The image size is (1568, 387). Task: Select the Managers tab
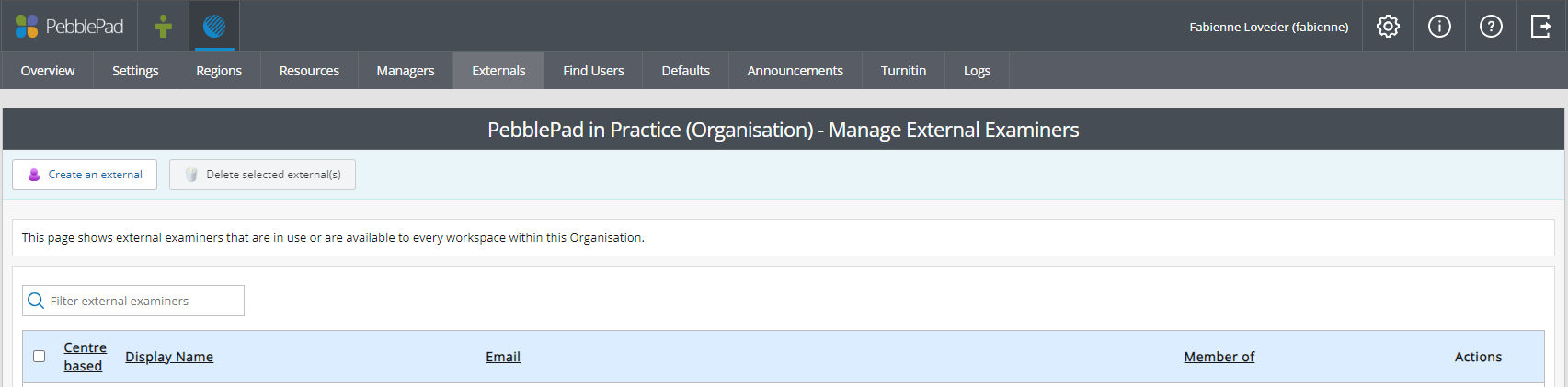(x=406, y=71)
